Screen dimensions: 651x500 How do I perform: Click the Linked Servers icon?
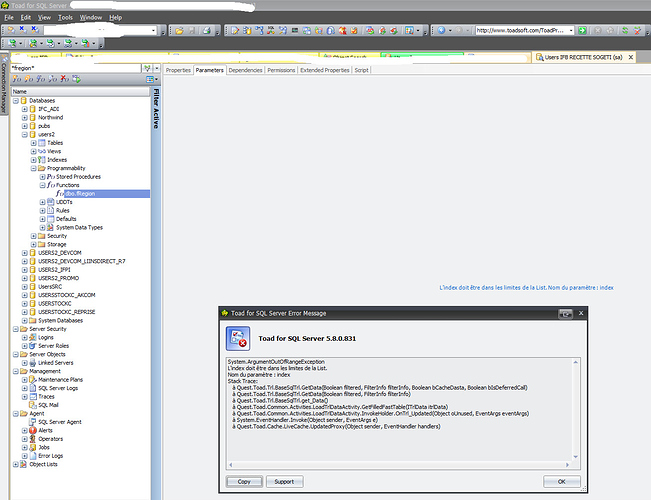[33, 363]
